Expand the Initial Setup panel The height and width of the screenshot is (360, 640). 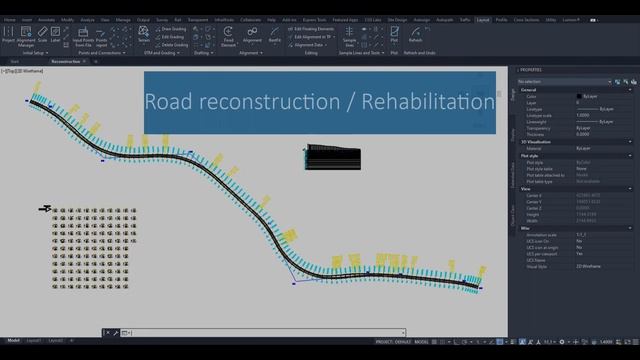point(35,53)
